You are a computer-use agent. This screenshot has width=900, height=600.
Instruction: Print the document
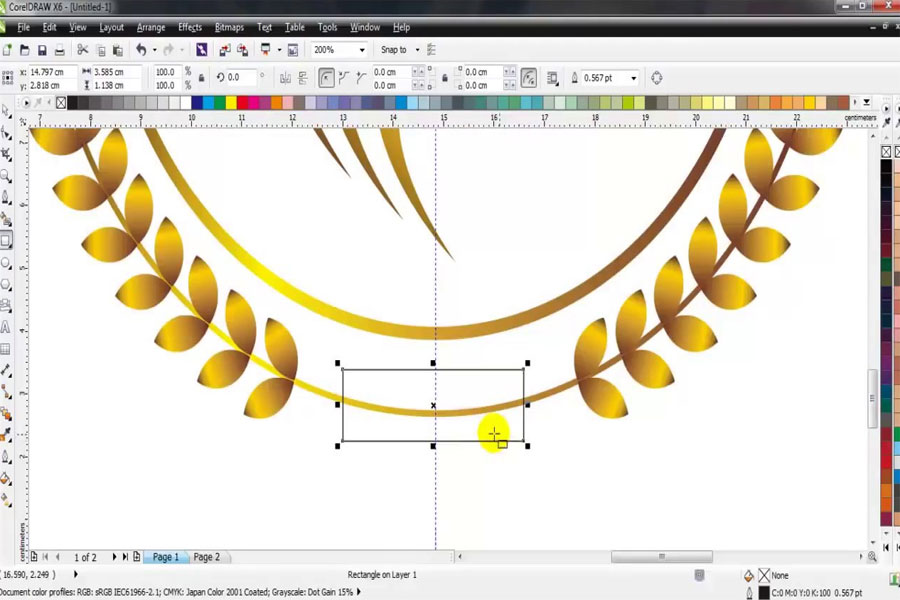pyautogui.click(x=60, y=50)
